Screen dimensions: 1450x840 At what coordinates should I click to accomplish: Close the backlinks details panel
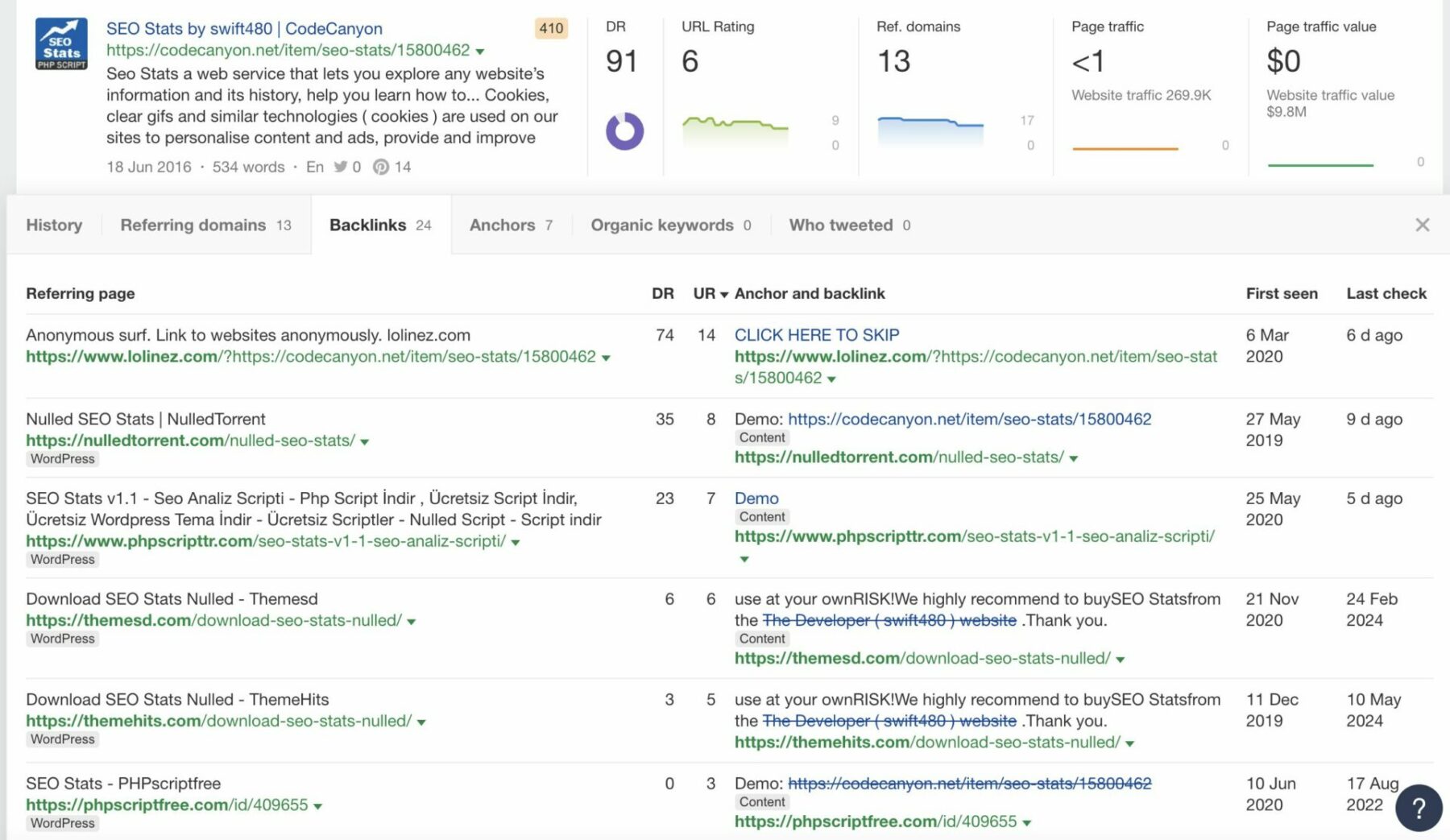[x=1422, y=225]
